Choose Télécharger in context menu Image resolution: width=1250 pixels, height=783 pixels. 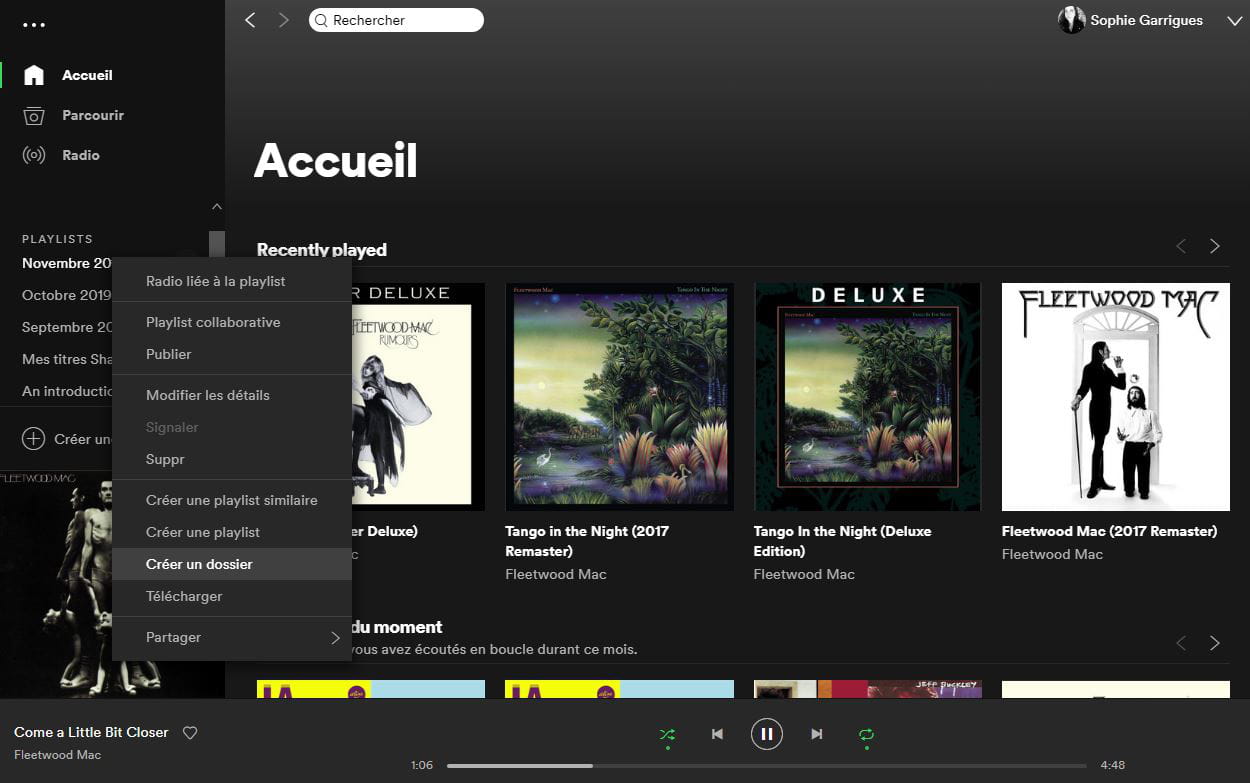pos(232,596)
